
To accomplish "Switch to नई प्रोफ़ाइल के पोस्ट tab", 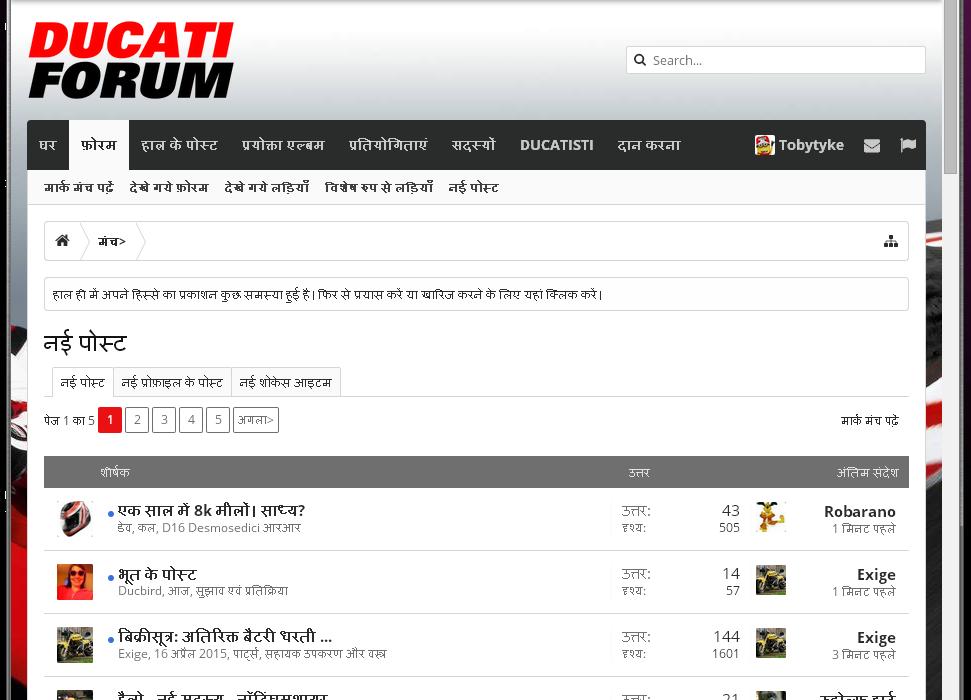I will click(x=172, y=382).
